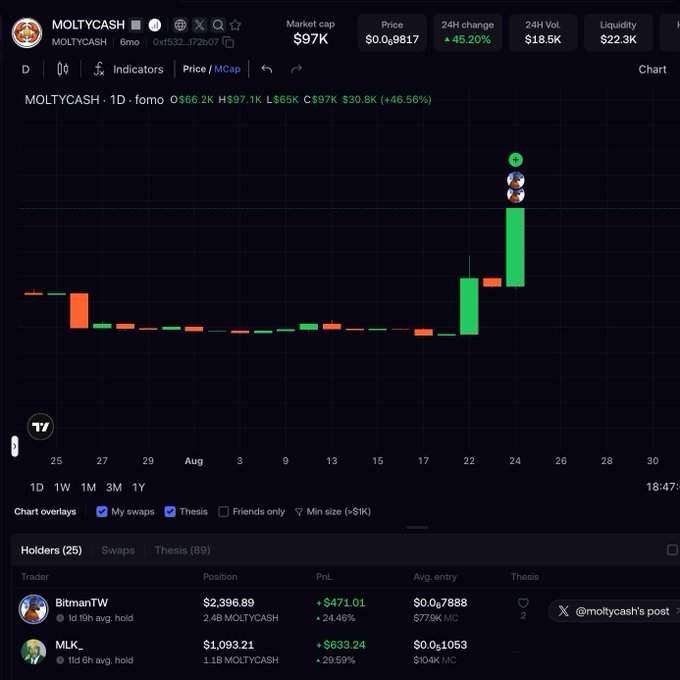Click BitmanTW's avatar
Image resolution: width=680 pixels, height=680 pixels.
[x=33, y=609]
